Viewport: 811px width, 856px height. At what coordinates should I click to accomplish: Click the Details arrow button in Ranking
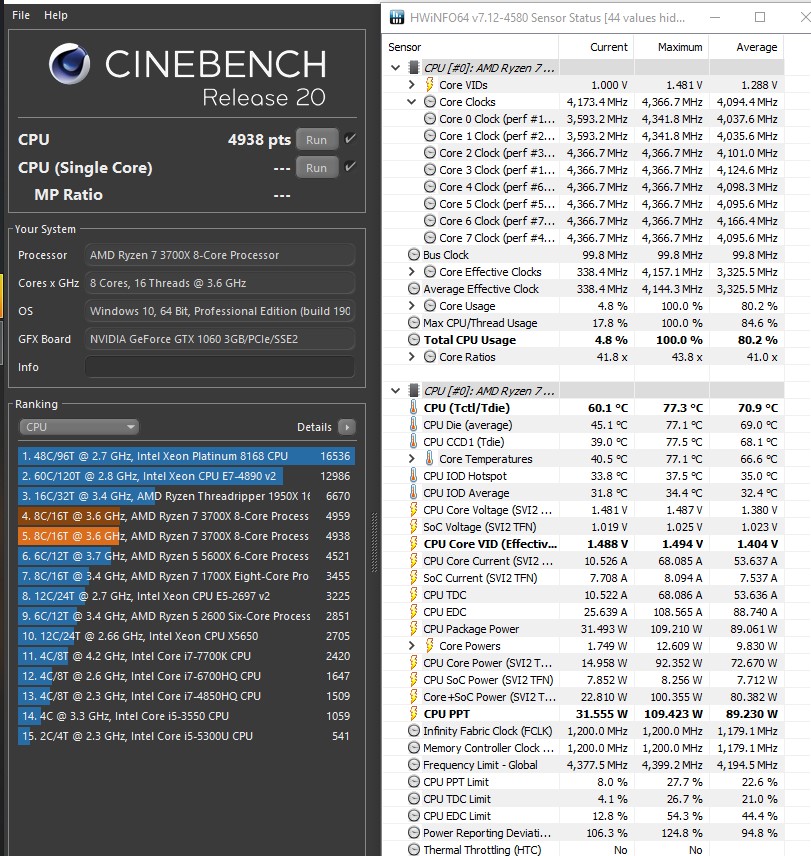coord(346,427)
